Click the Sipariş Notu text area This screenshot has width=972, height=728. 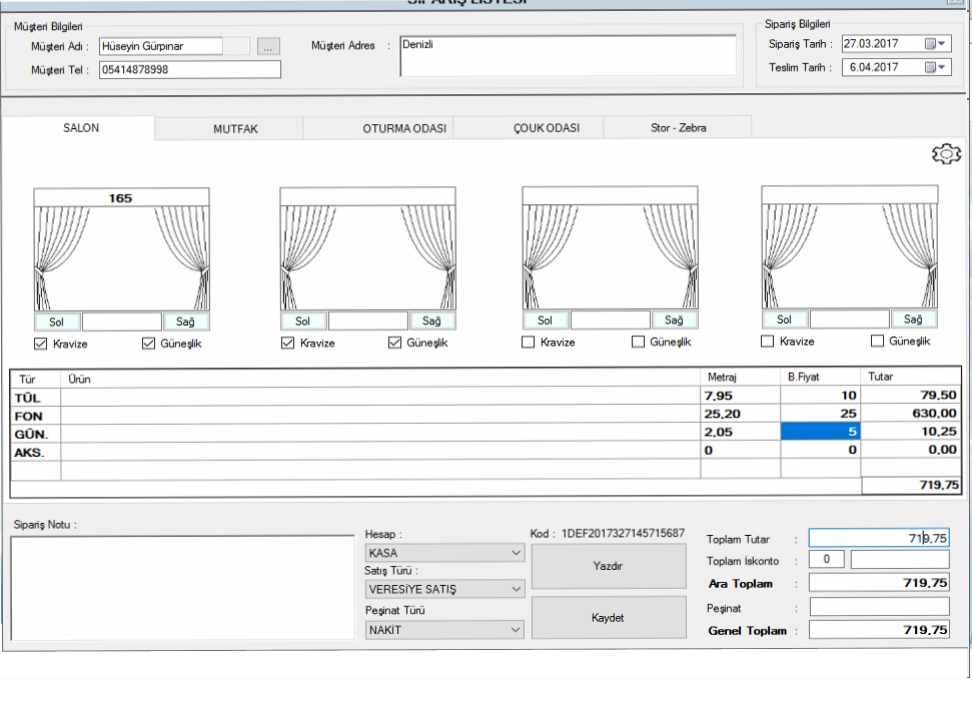tap(180, 587)
